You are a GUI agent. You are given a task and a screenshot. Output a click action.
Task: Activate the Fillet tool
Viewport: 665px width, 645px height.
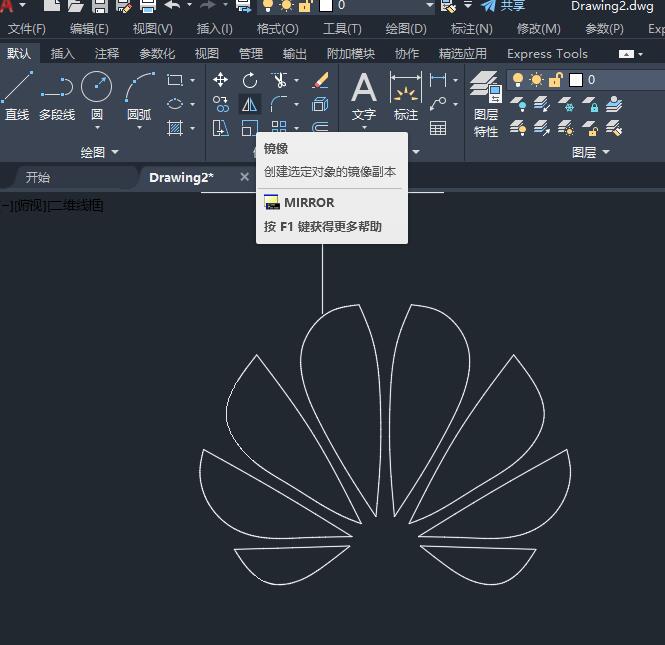(279, 104)
